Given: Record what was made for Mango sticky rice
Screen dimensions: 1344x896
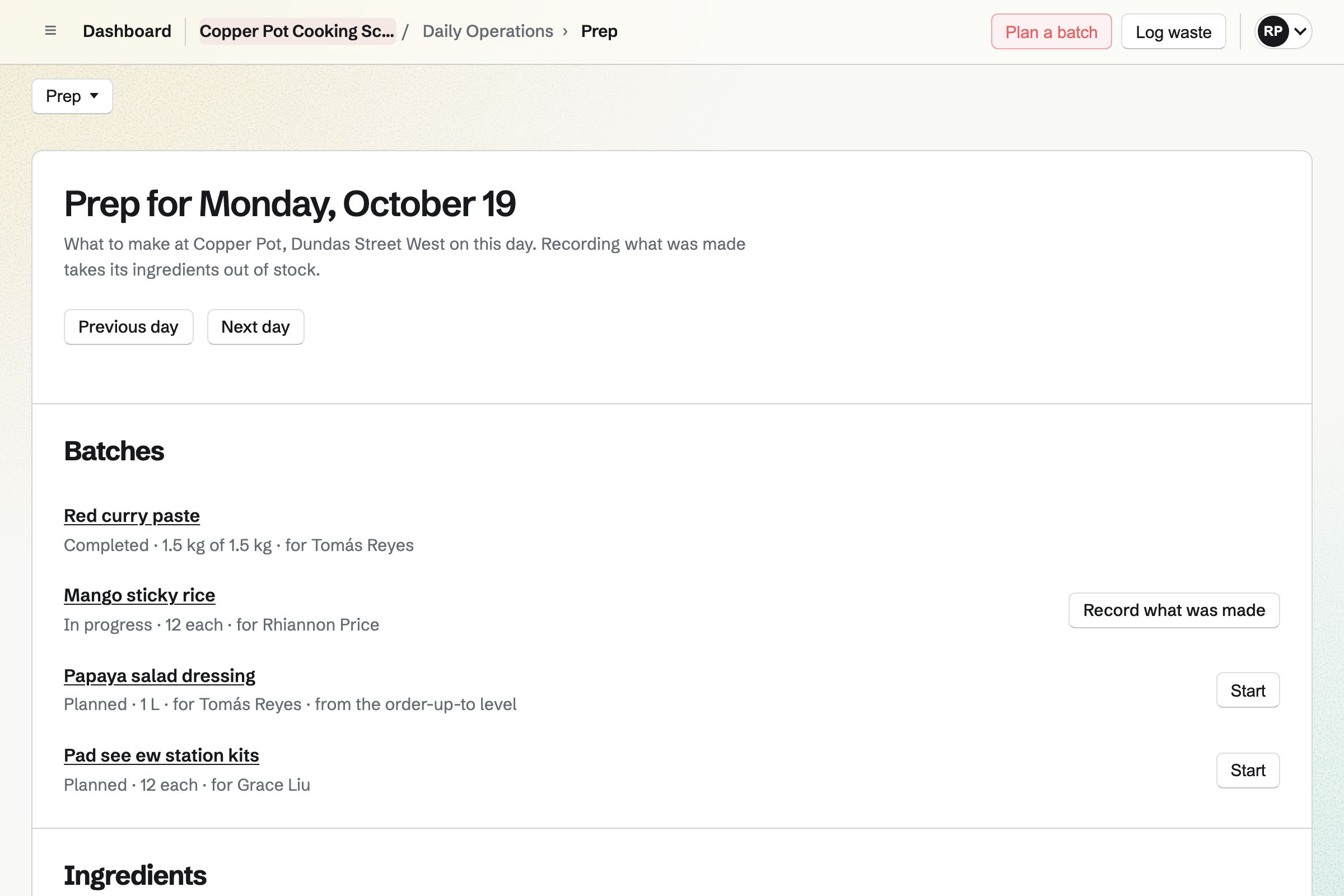Looking at the screenshot, I should 1174,610.
